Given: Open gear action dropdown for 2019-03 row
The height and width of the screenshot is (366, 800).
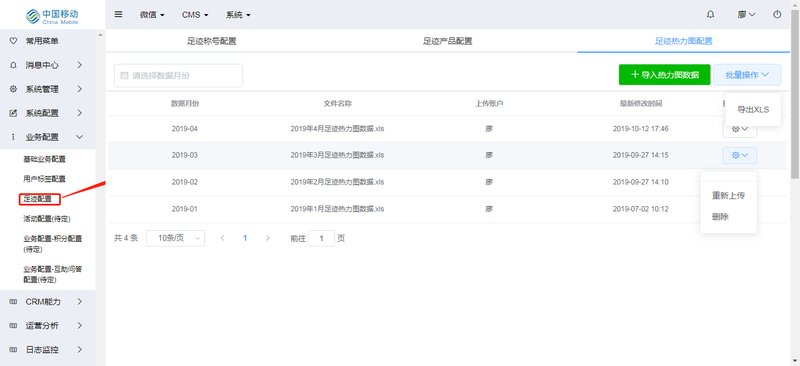Looking at the screenshot, I should point(740,155).
